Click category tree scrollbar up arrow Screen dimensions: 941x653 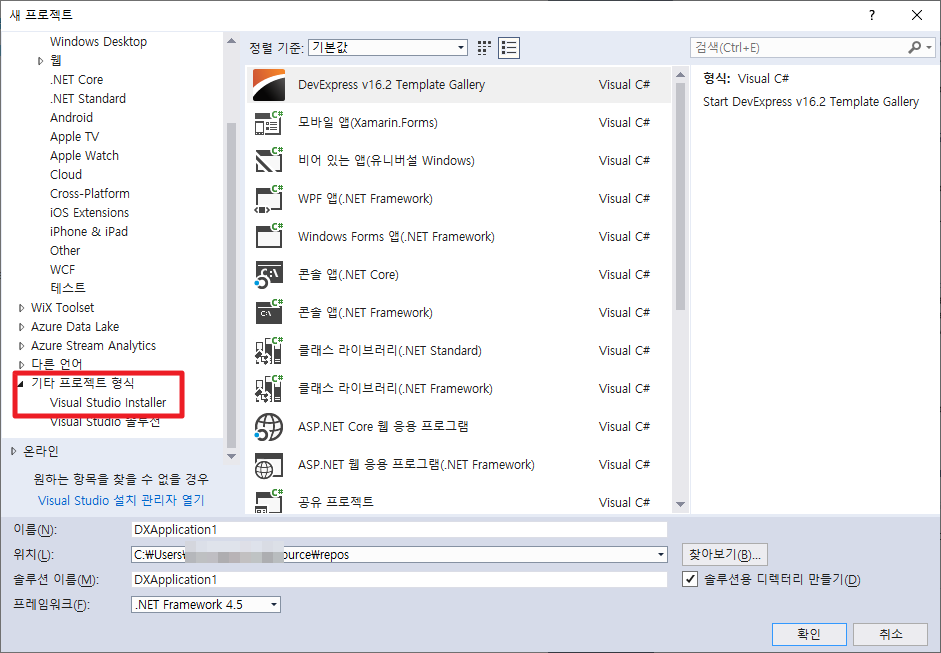tap(231, 41)
